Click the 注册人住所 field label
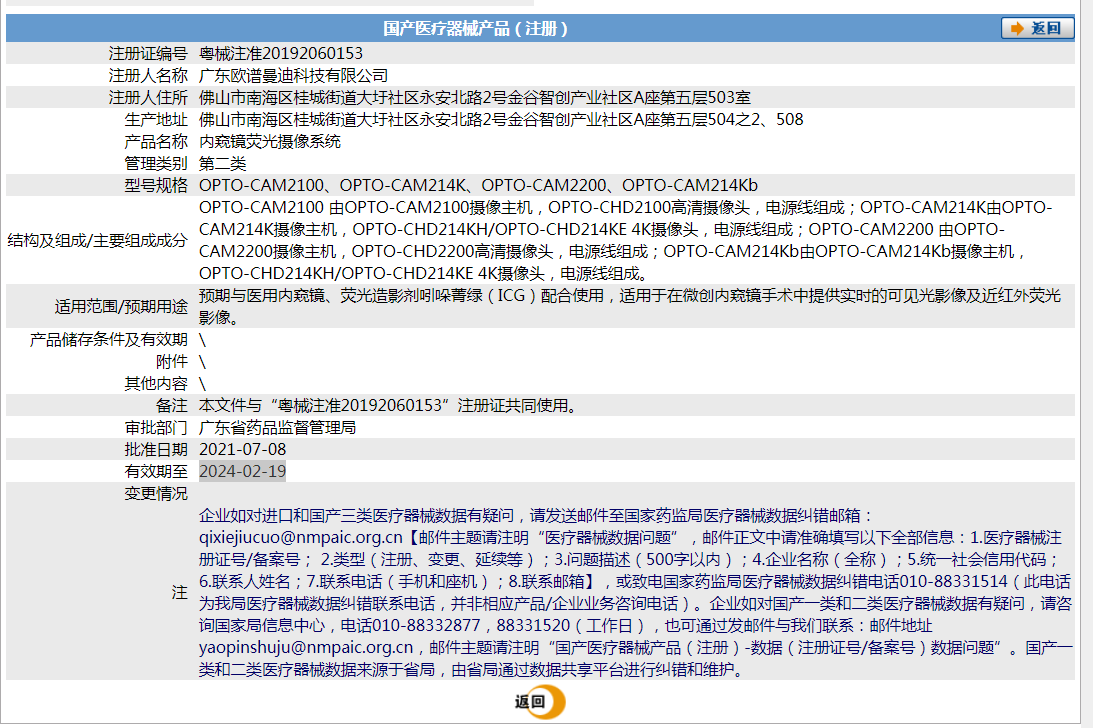Screen dimensions: 1093x728 coord(148,98)
